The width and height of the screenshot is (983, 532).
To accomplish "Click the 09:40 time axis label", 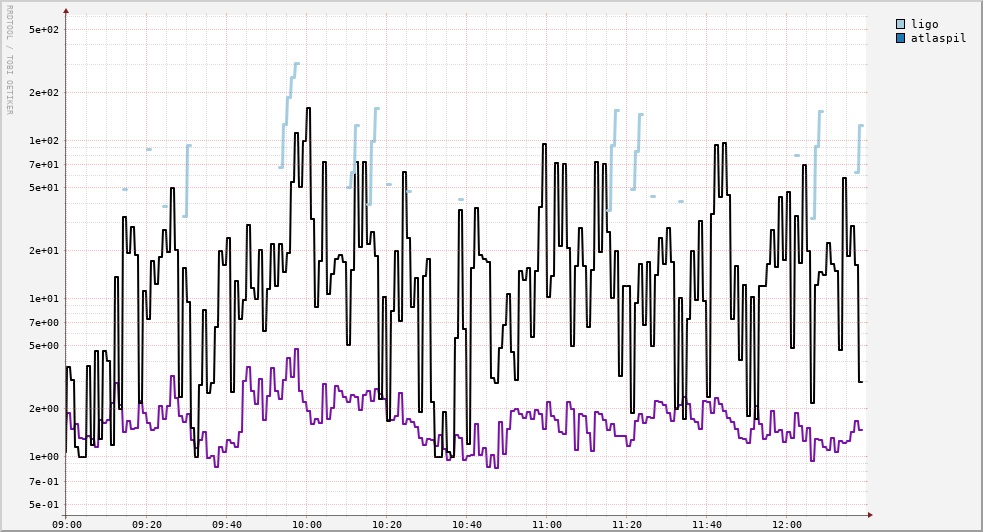I will pos(227,524).
